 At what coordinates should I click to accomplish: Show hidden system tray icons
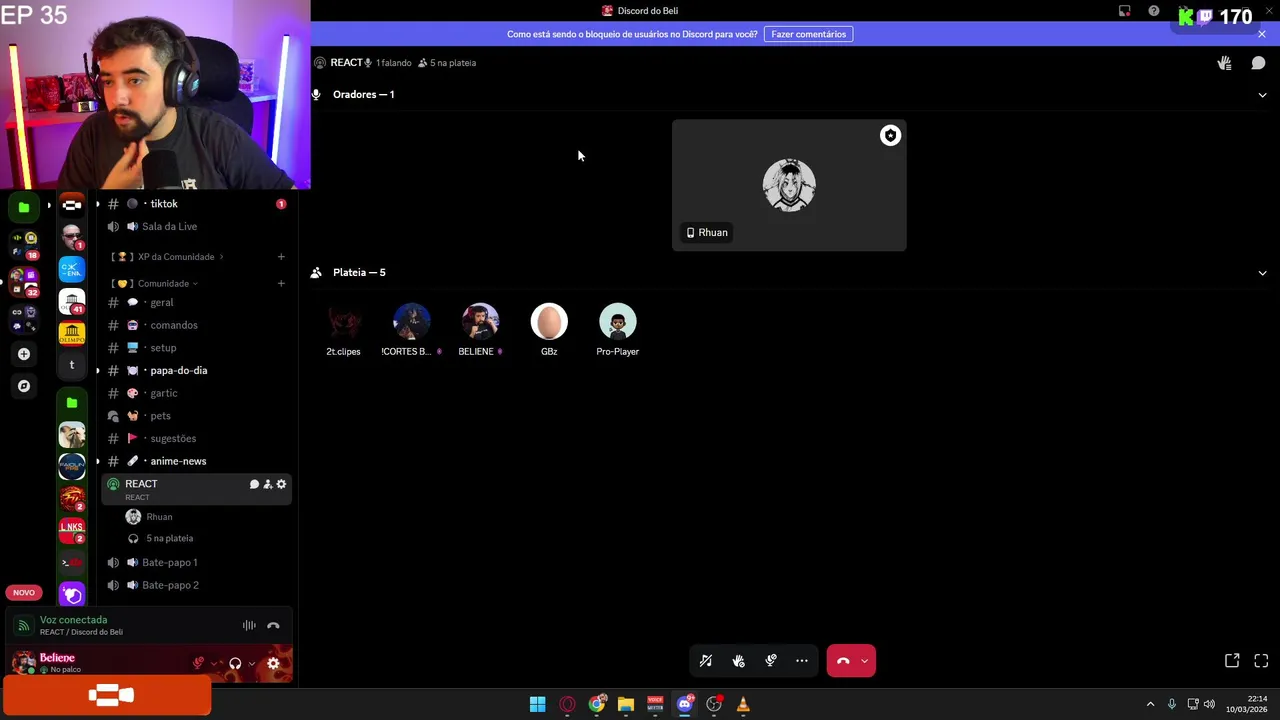pos(1150,705)
